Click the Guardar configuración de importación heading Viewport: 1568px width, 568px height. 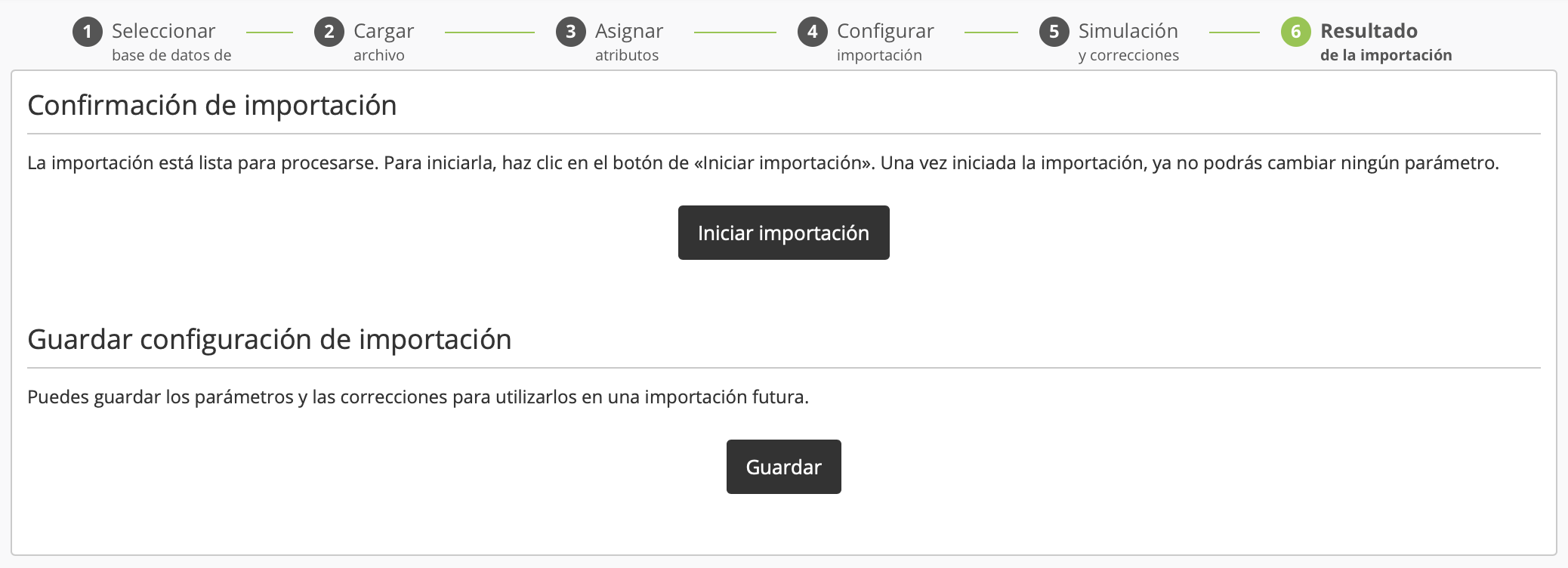[x=270, y=339]
